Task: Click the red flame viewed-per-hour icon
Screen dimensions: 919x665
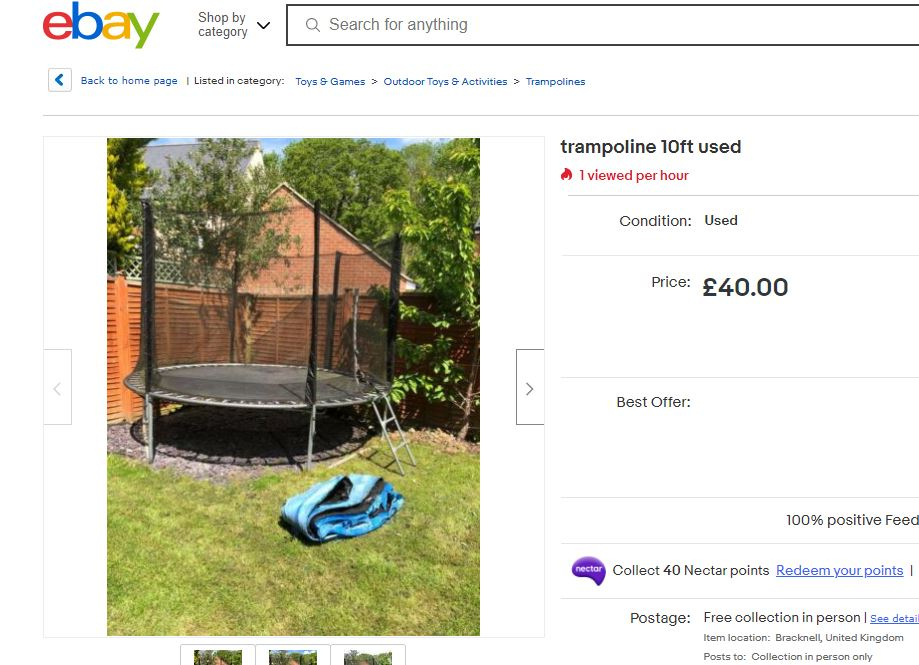Action: click(x=566, y=175)
